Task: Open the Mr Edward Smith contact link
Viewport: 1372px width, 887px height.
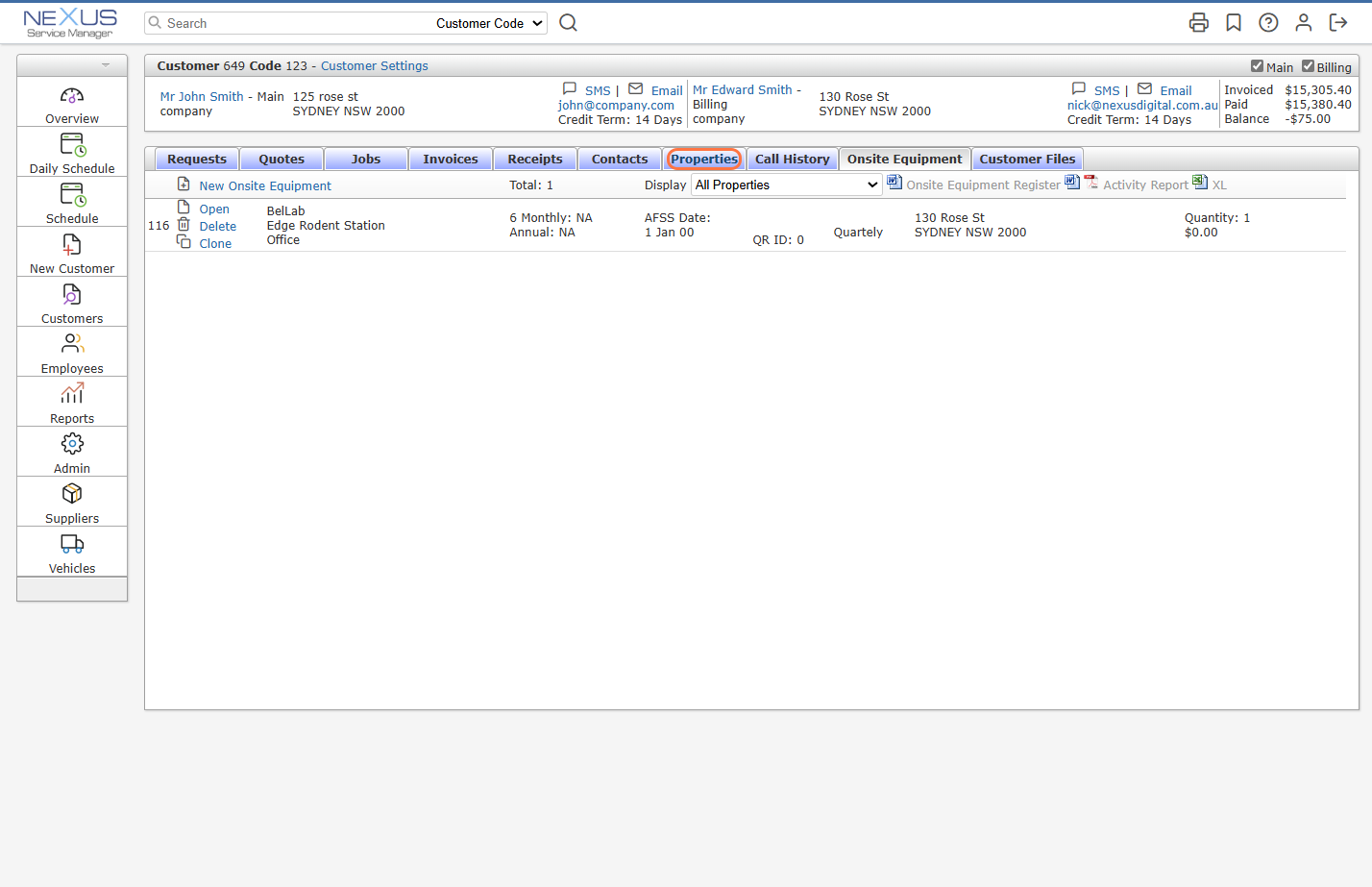Action: (x=743, y=90)
